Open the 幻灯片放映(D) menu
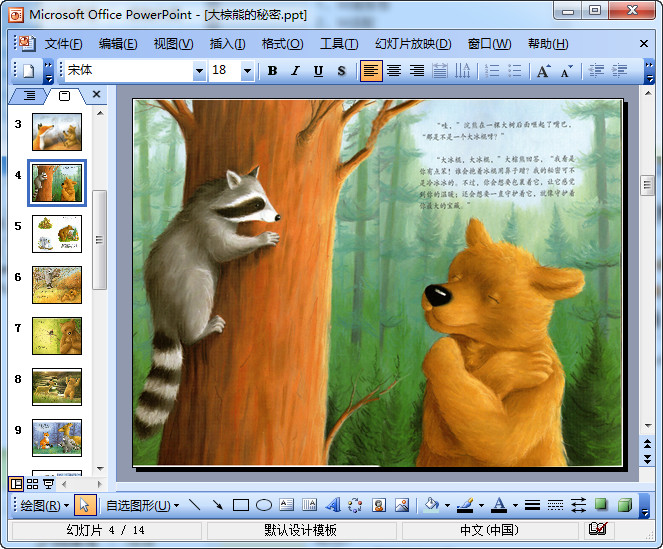Image resolution: width=663 pixels, height=549 pixels. (x=413, y=44)
